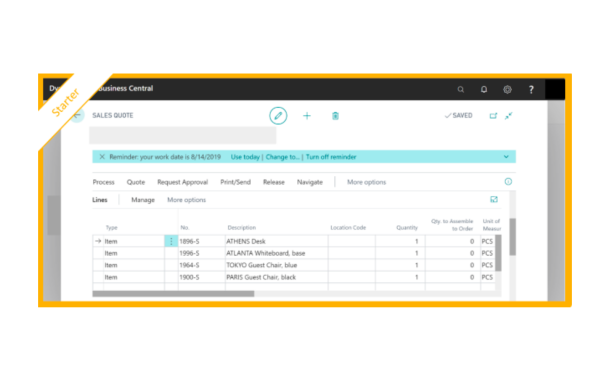Viewport: 610px width, 381px height.
Task: Click ATHENS Desk description cell
Action: coord(277,241)
